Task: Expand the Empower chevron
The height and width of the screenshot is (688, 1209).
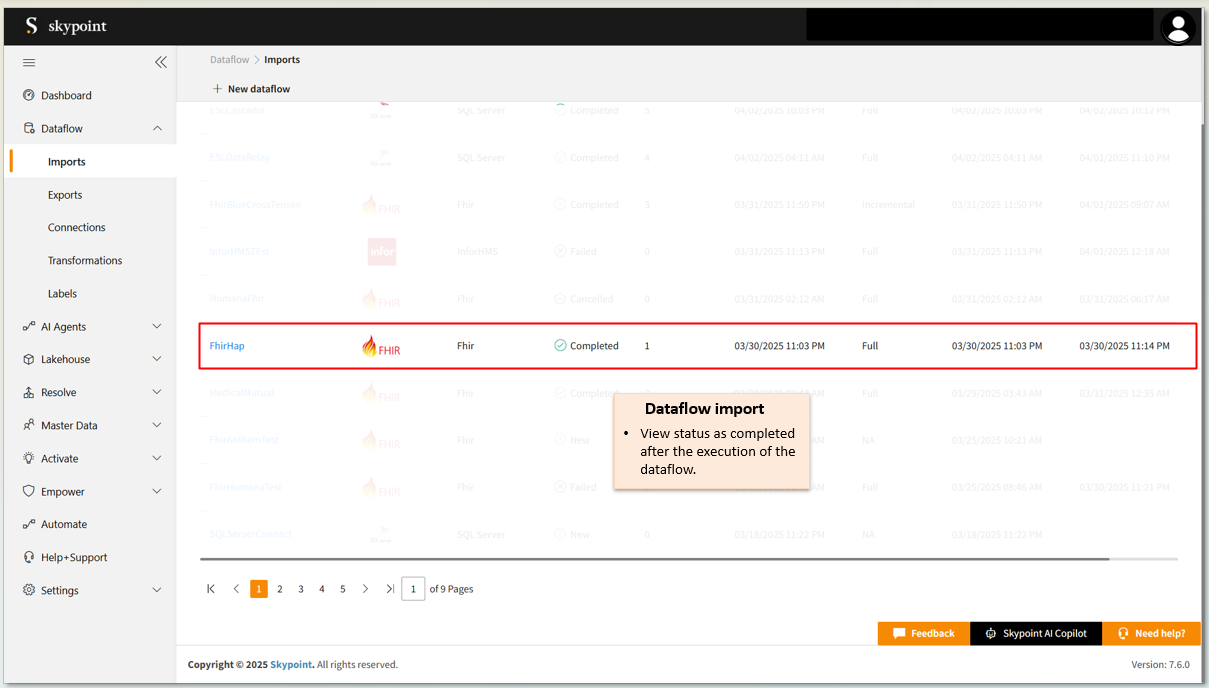Action: [x=157, y=492]
